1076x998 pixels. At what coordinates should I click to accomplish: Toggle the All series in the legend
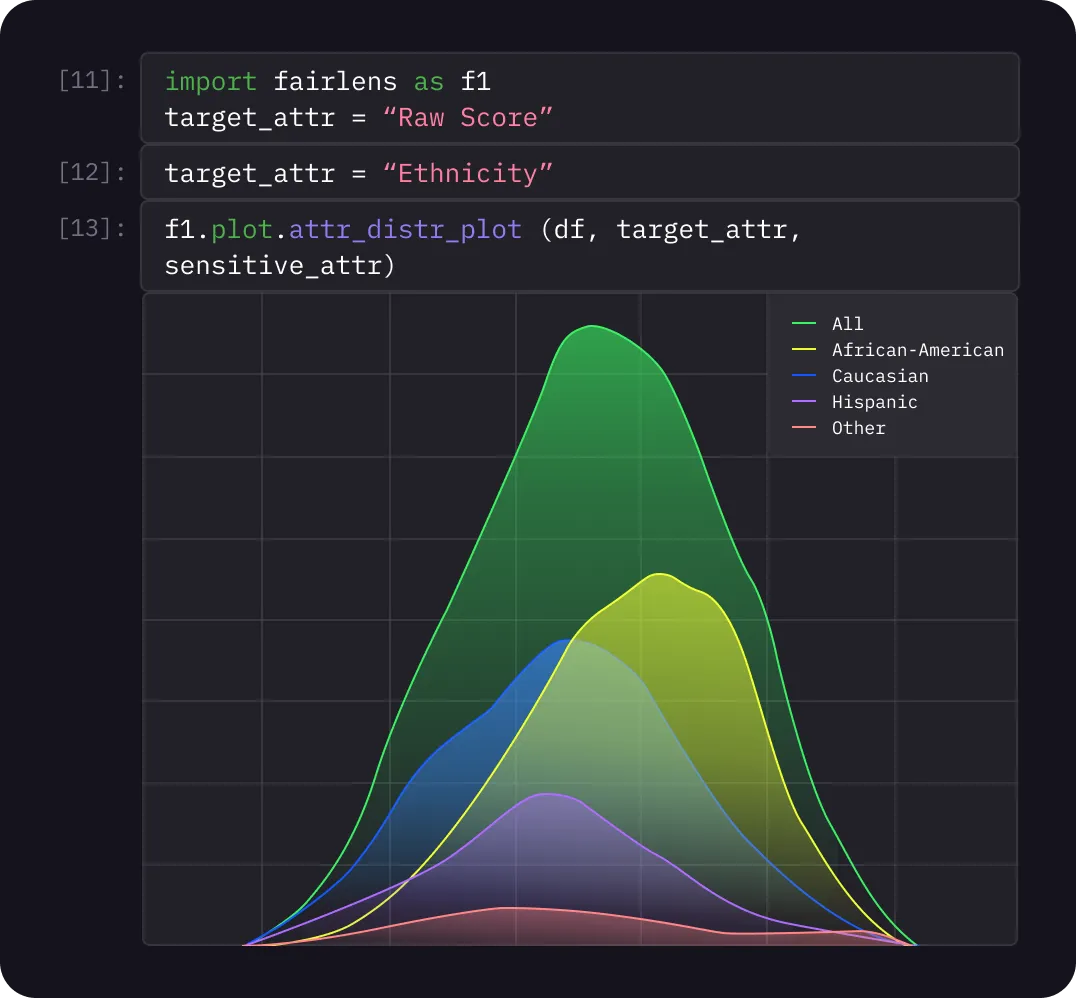click(847, 324)
